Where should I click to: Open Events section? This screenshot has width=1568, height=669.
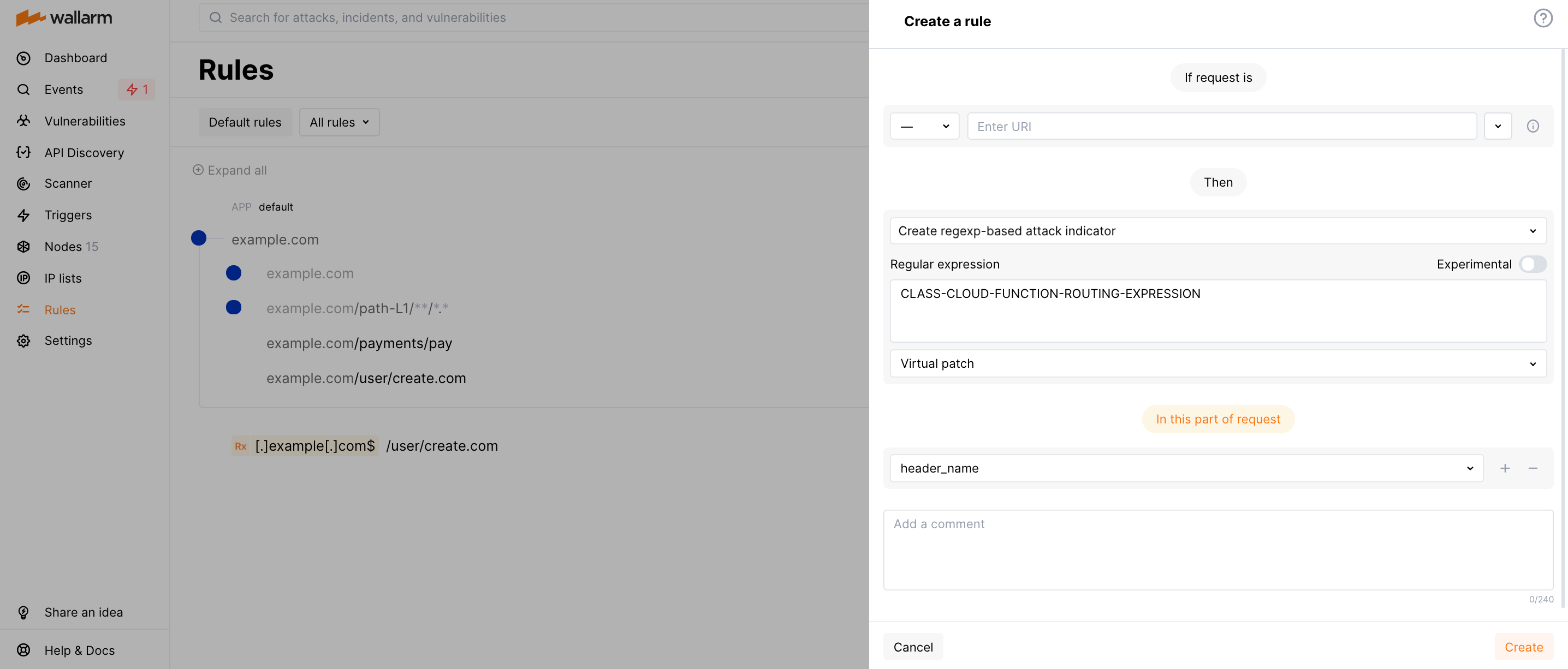click(x=63, y=90)
